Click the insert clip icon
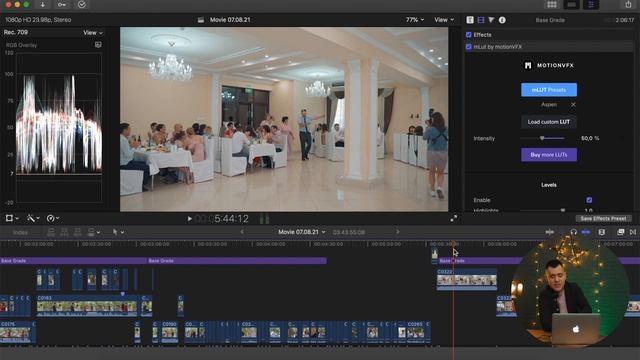640x360 pixels. tap(64, 232)
